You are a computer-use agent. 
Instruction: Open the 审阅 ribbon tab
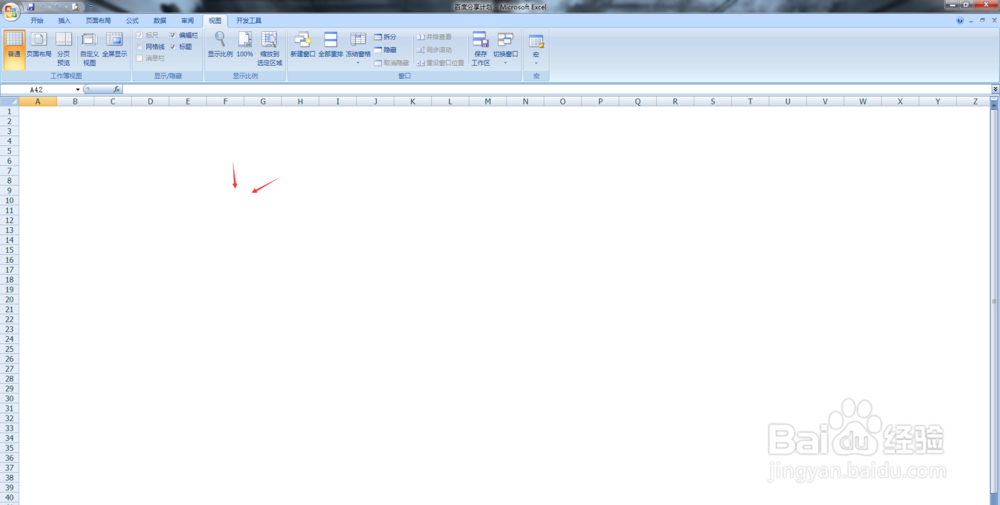click(x=187, y=20)
